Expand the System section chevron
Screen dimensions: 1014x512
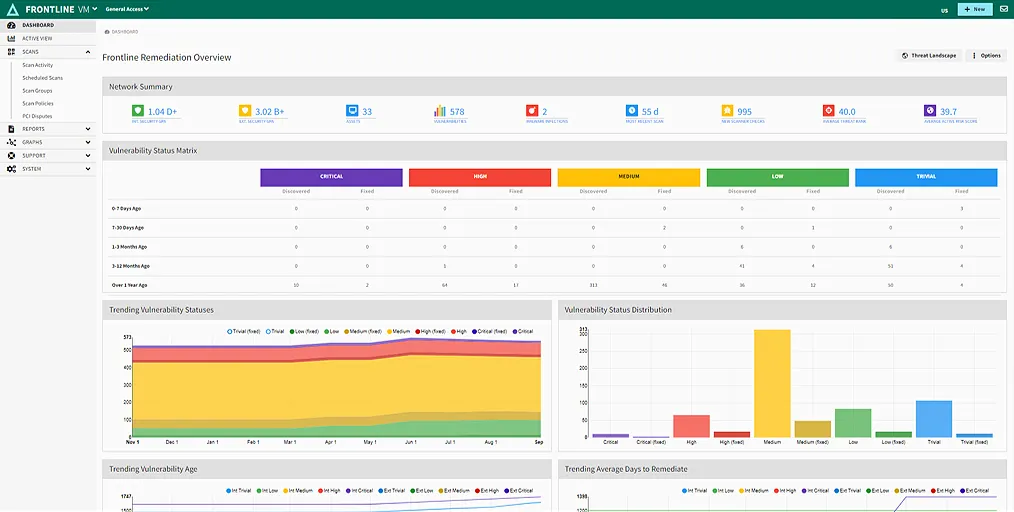(88, 169)
